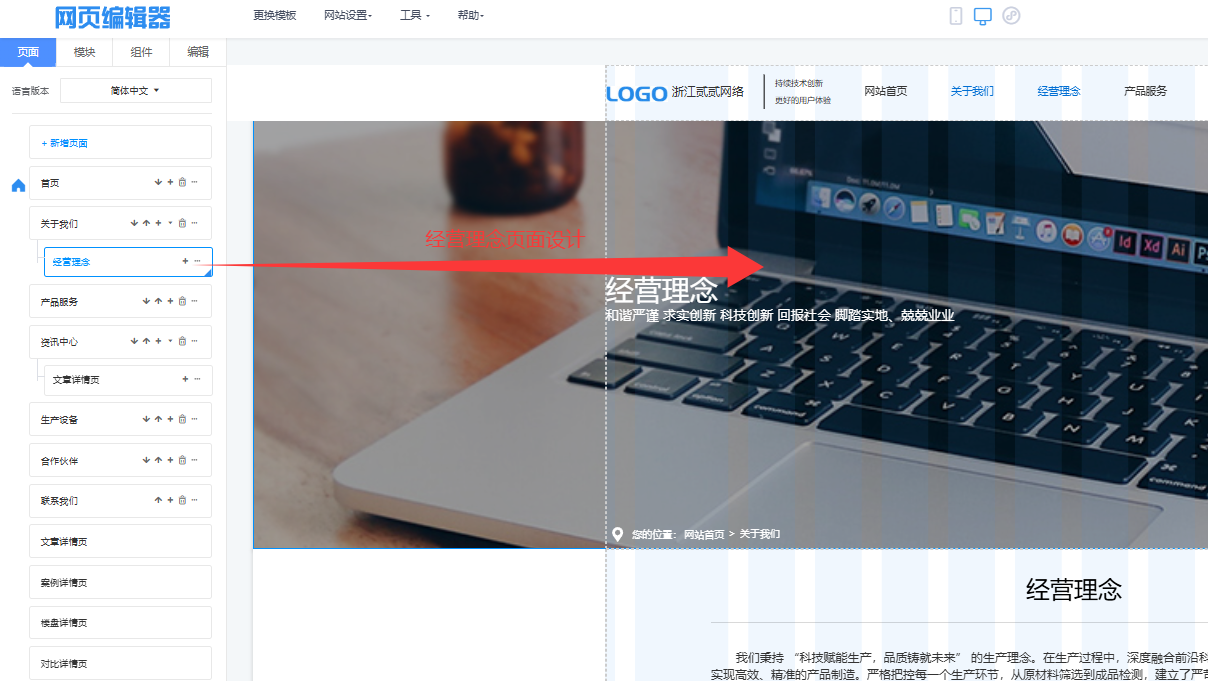Delete the 联系我们 page

click(x=182, y=501)
